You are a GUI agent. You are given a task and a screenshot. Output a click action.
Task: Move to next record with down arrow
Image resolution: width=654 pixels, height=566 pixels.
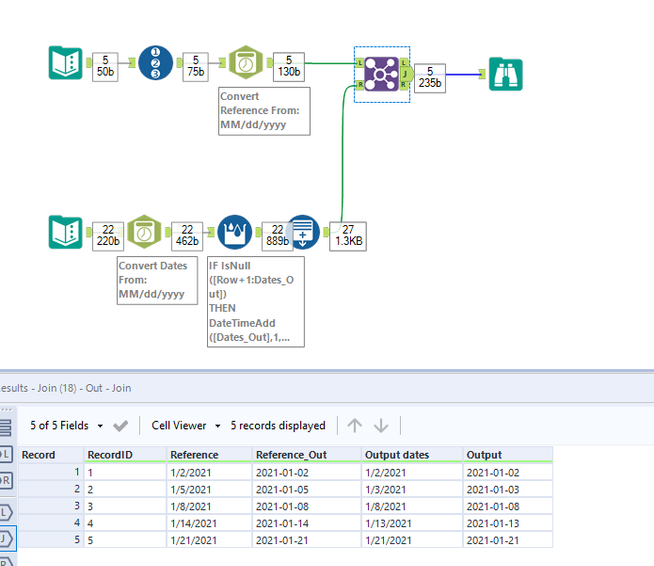coord(381,425)
